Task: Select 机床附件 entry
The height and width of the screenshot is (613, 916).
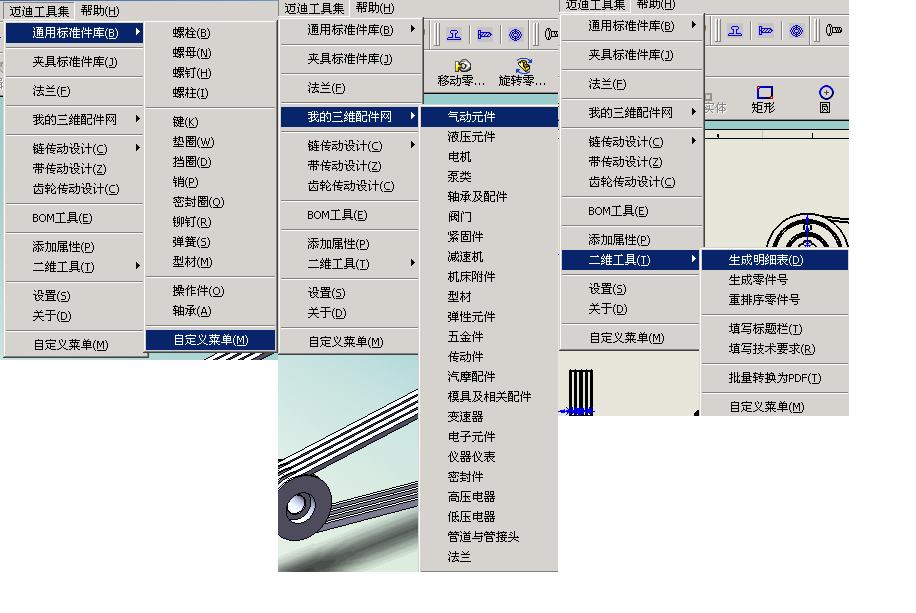Action: [x=471, y=276]
